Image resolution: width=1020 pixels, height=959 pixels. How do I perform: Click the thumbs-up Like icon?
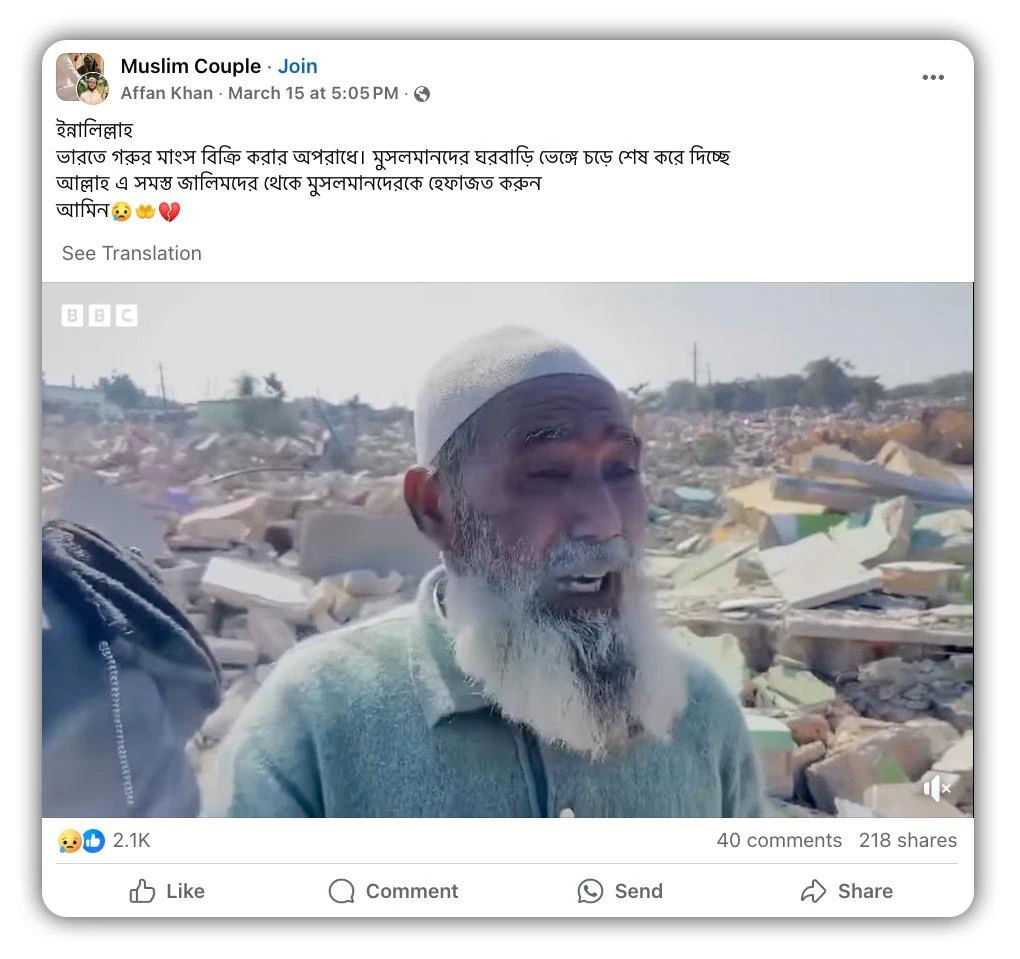[143, 891]
